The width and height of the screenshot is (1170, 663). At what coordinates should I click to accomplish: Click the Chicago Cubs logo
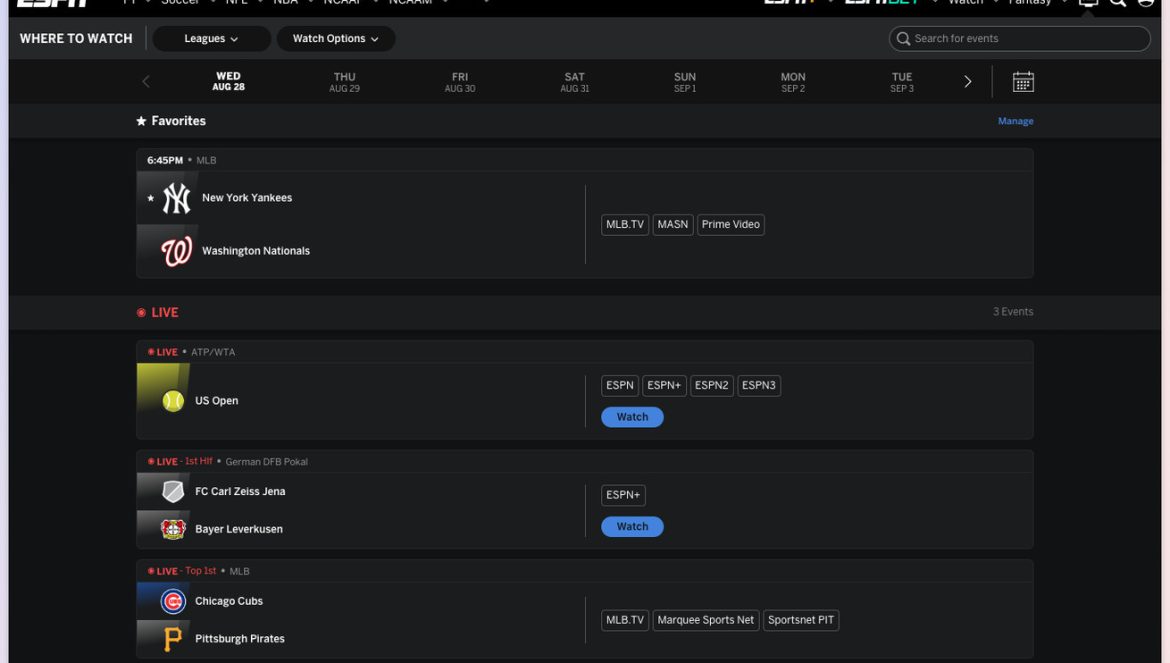click(173, 601)
